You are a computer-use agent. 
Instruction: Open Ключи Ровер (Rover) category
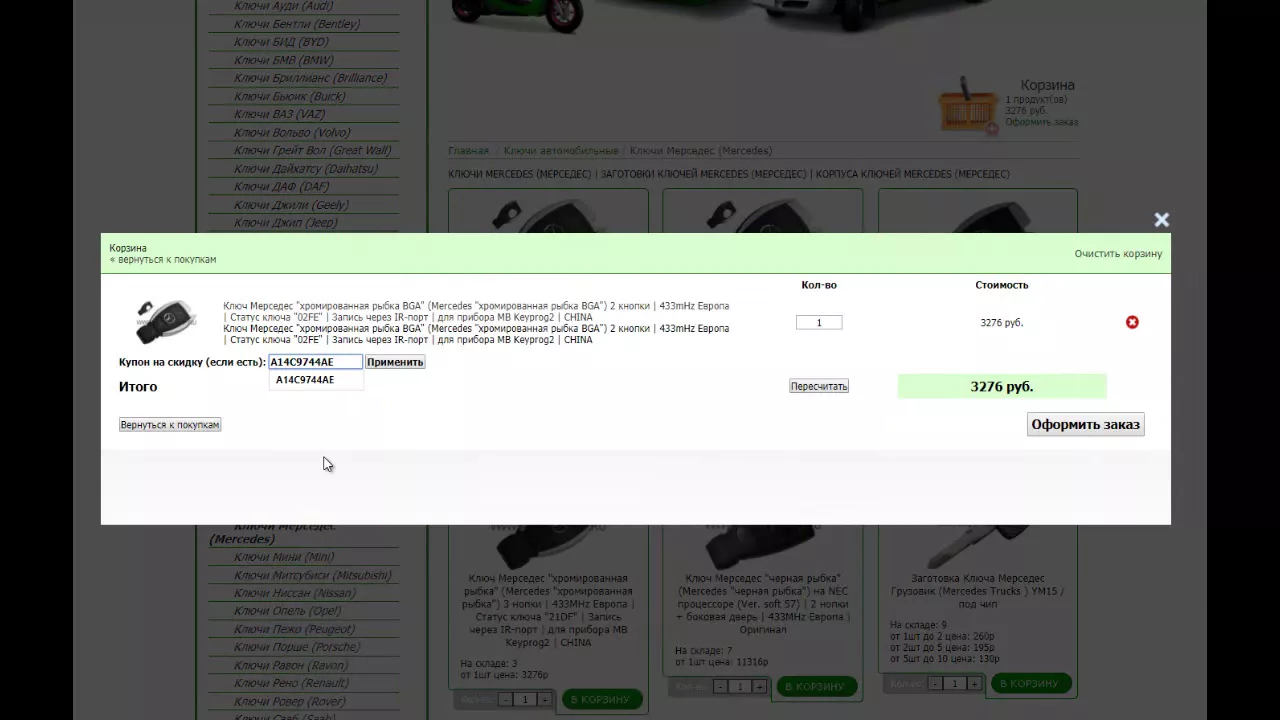pyautogui.click(x=289, y=701)
